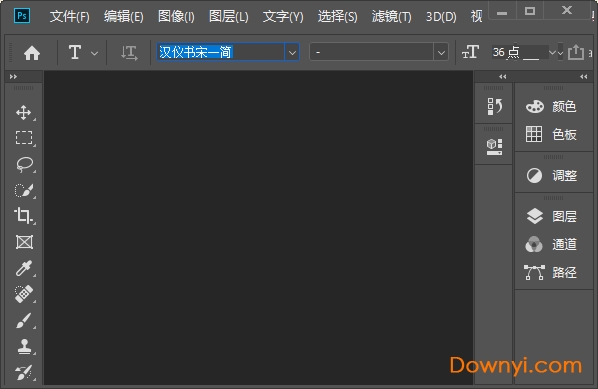Toggle text orientation icon
This screenshot has width=598, height=389.
129,53
